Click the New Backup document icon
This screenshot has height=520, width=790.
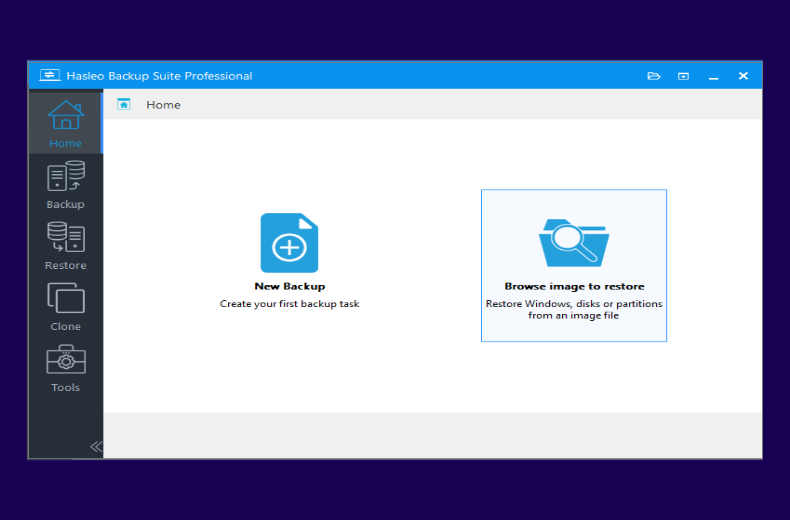tap(289, 243)
